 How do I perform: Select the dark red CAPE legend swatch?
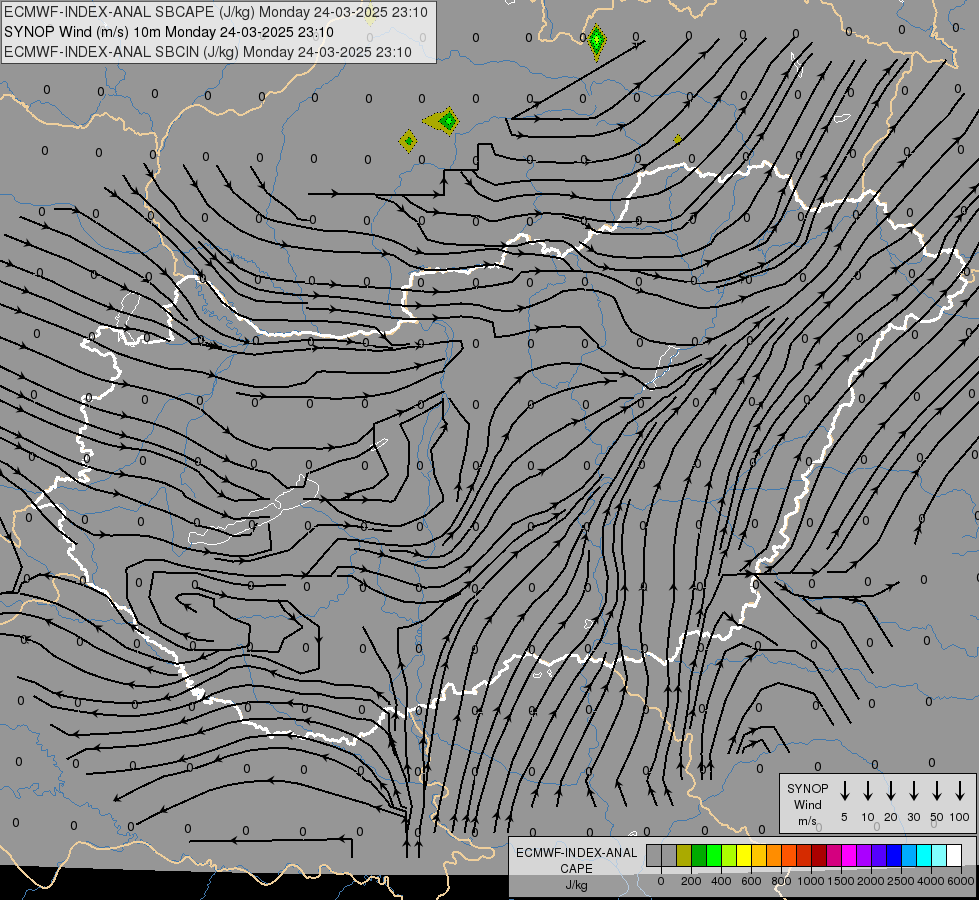pyautogui.click(x=819, y=855)
